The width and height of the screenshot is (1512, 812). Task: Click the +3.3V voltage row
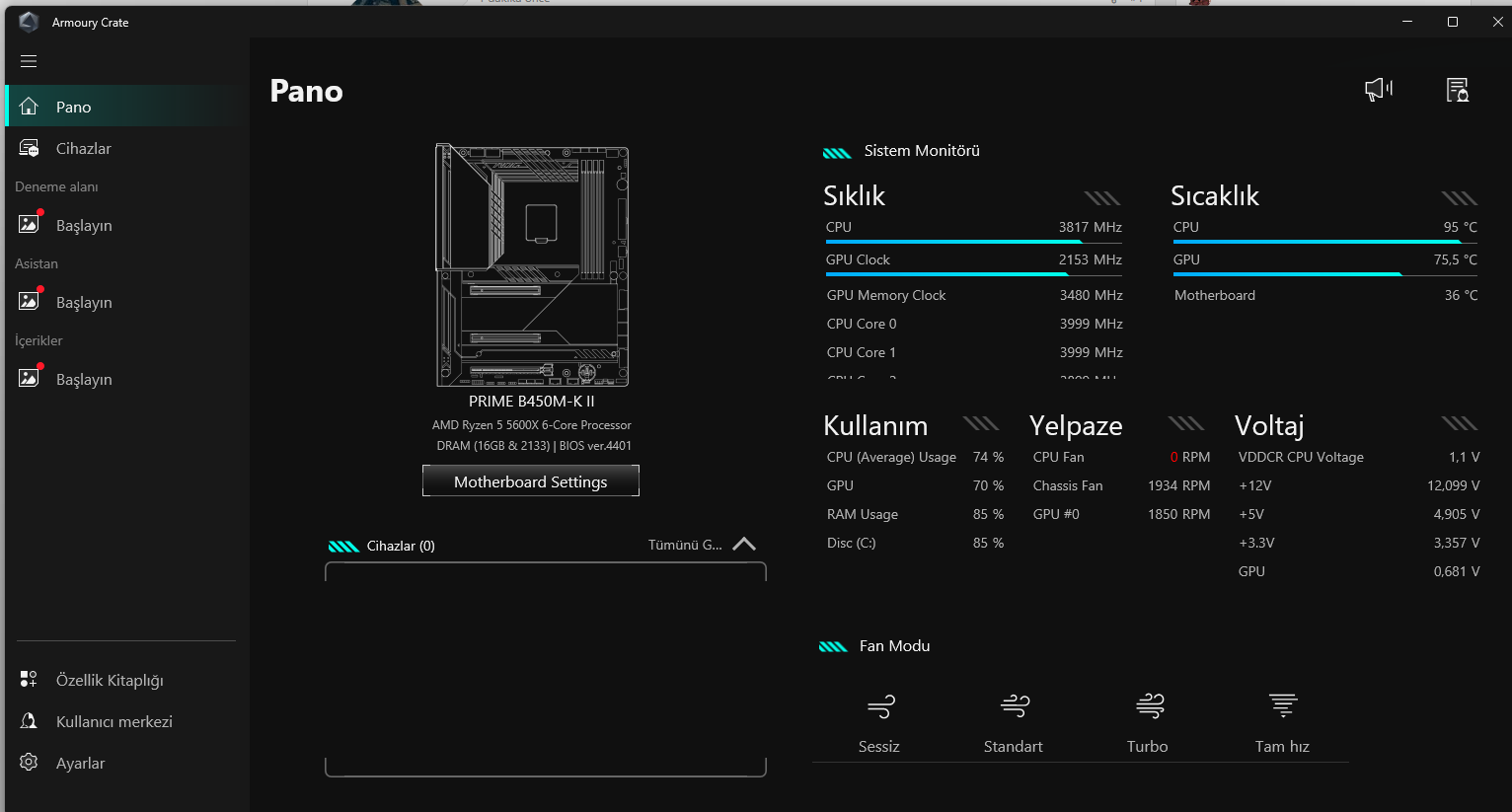[1359, 543]
